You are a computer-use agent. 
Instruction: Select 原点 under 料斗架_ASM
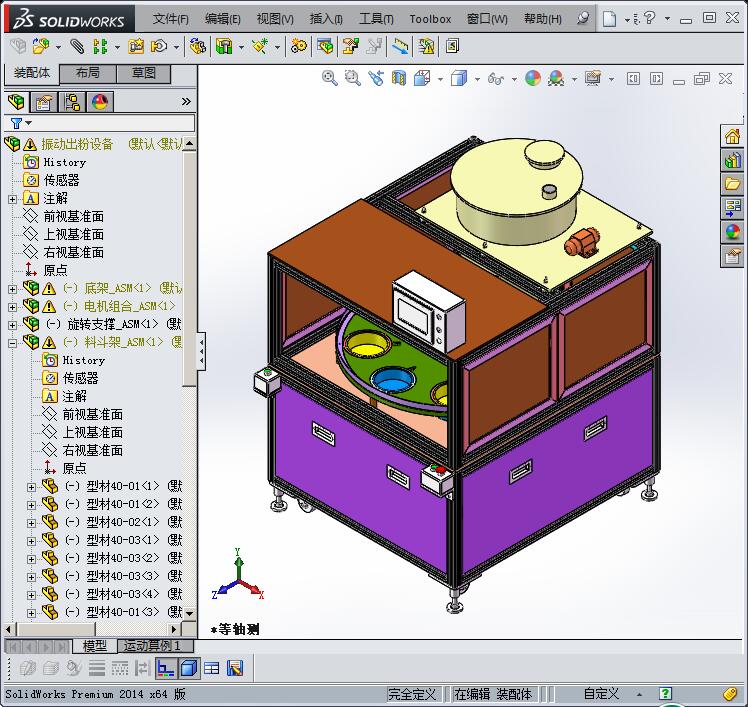coord(74,468)
